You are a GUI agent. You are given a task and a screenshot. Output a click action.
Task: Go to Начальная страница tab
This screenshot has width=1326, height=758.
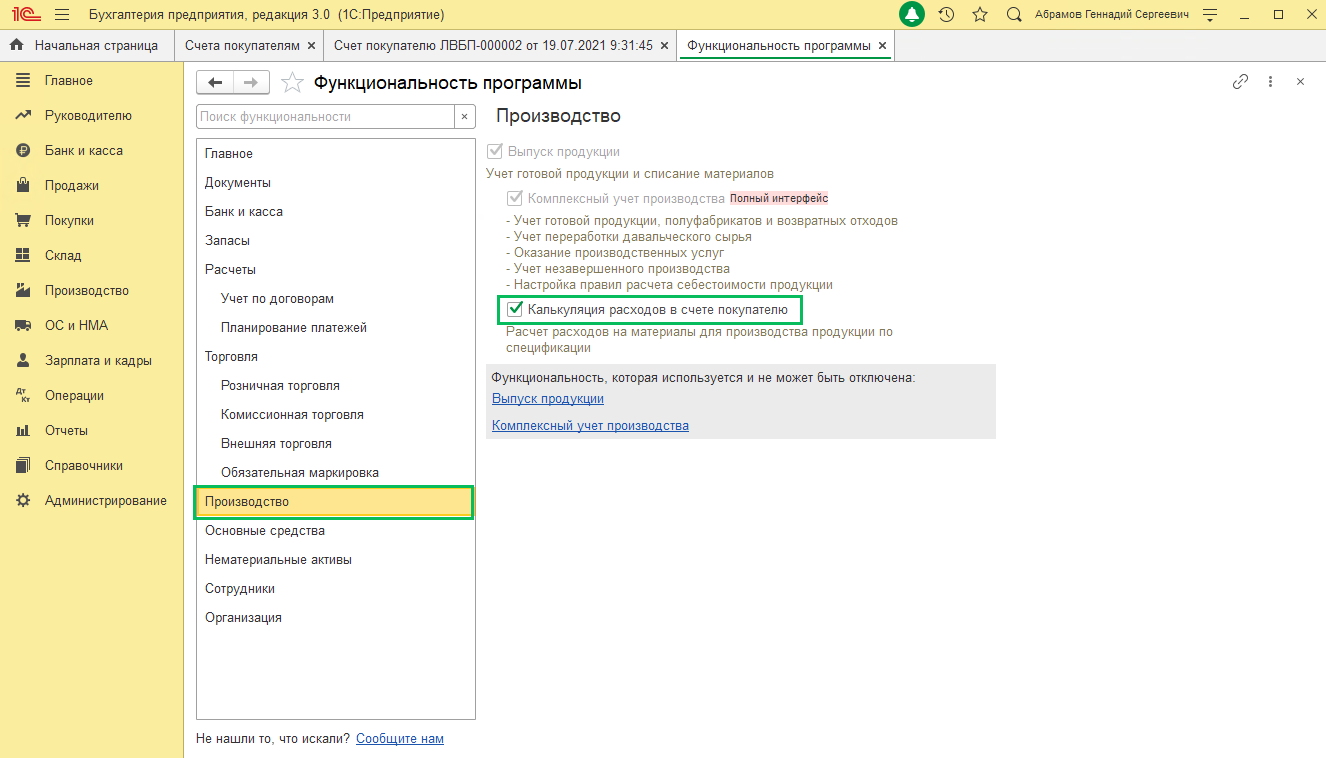tap(86, 46)
